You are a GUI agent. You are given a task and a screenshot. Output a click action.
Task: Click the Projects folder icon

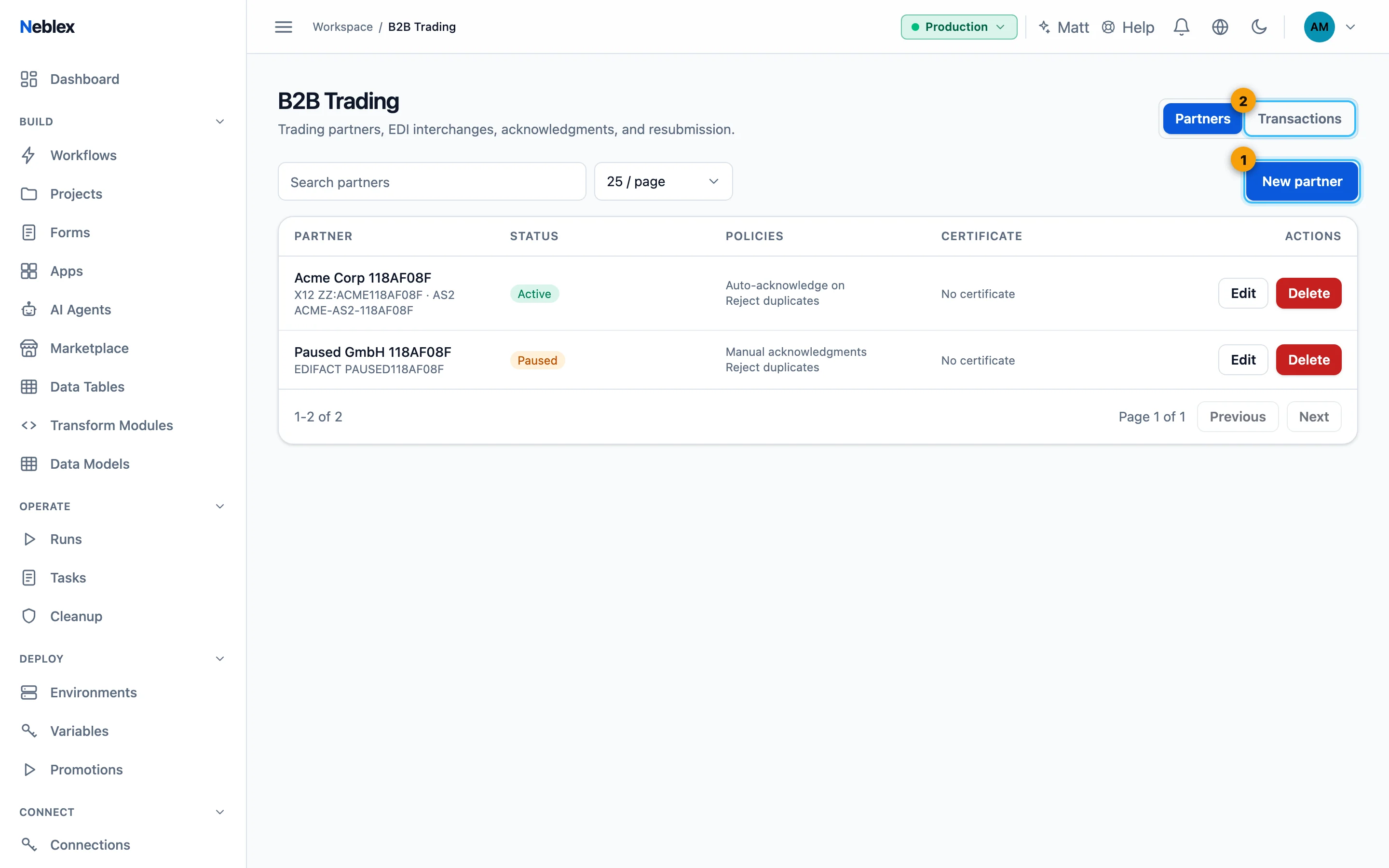(29, 193)
